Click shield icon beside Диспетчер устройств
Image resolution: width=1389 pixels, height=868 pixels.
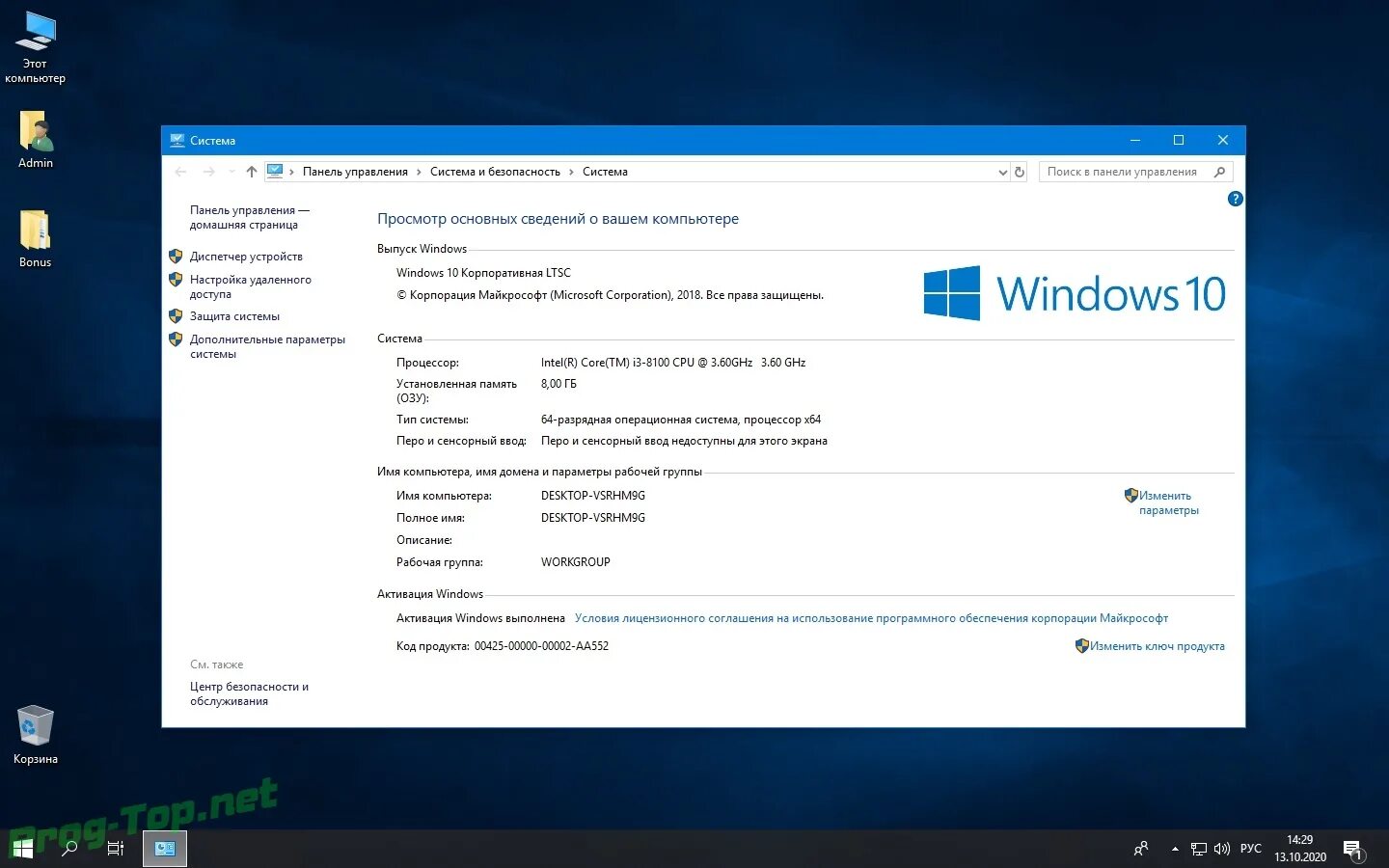(176, 257)
